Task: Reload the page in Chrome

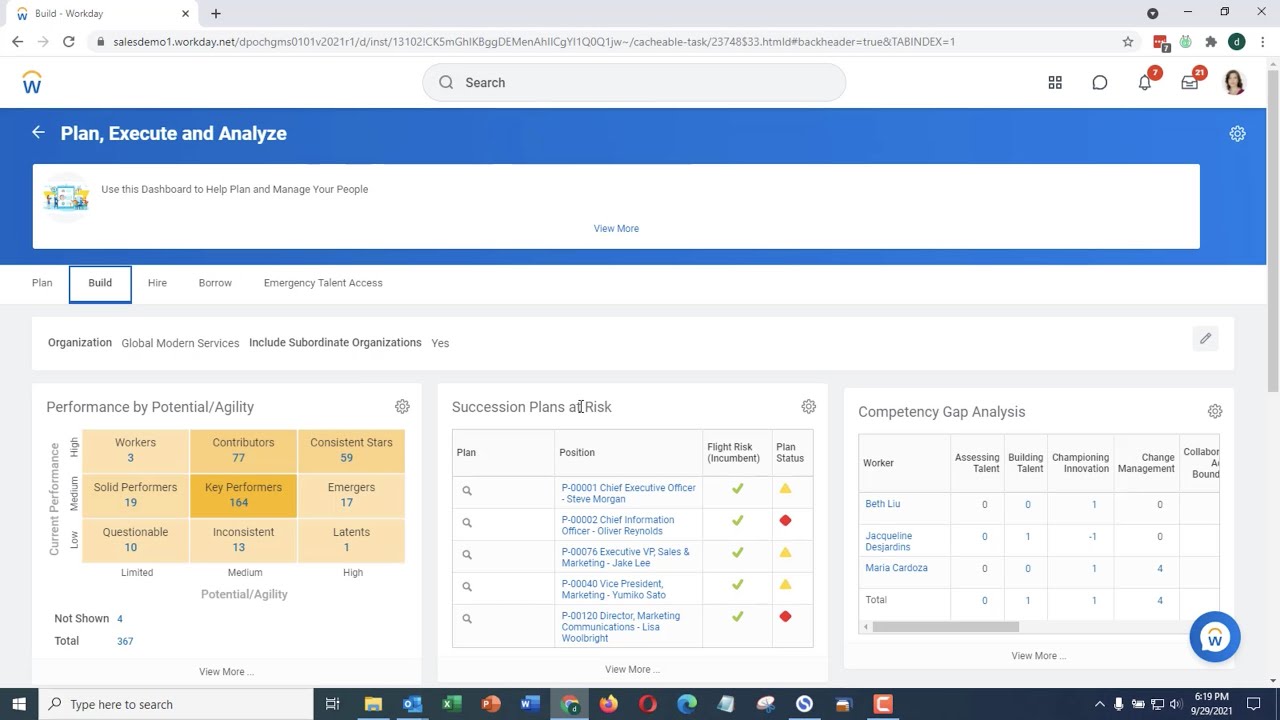Action: point(68,42)
